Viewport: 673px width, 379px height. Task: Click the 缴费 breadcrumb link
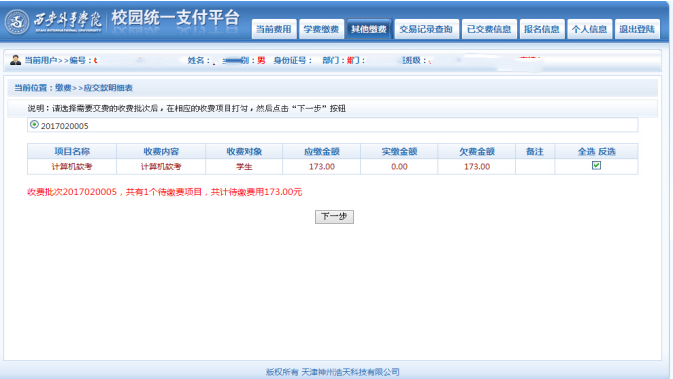click(x=63, y=88)
